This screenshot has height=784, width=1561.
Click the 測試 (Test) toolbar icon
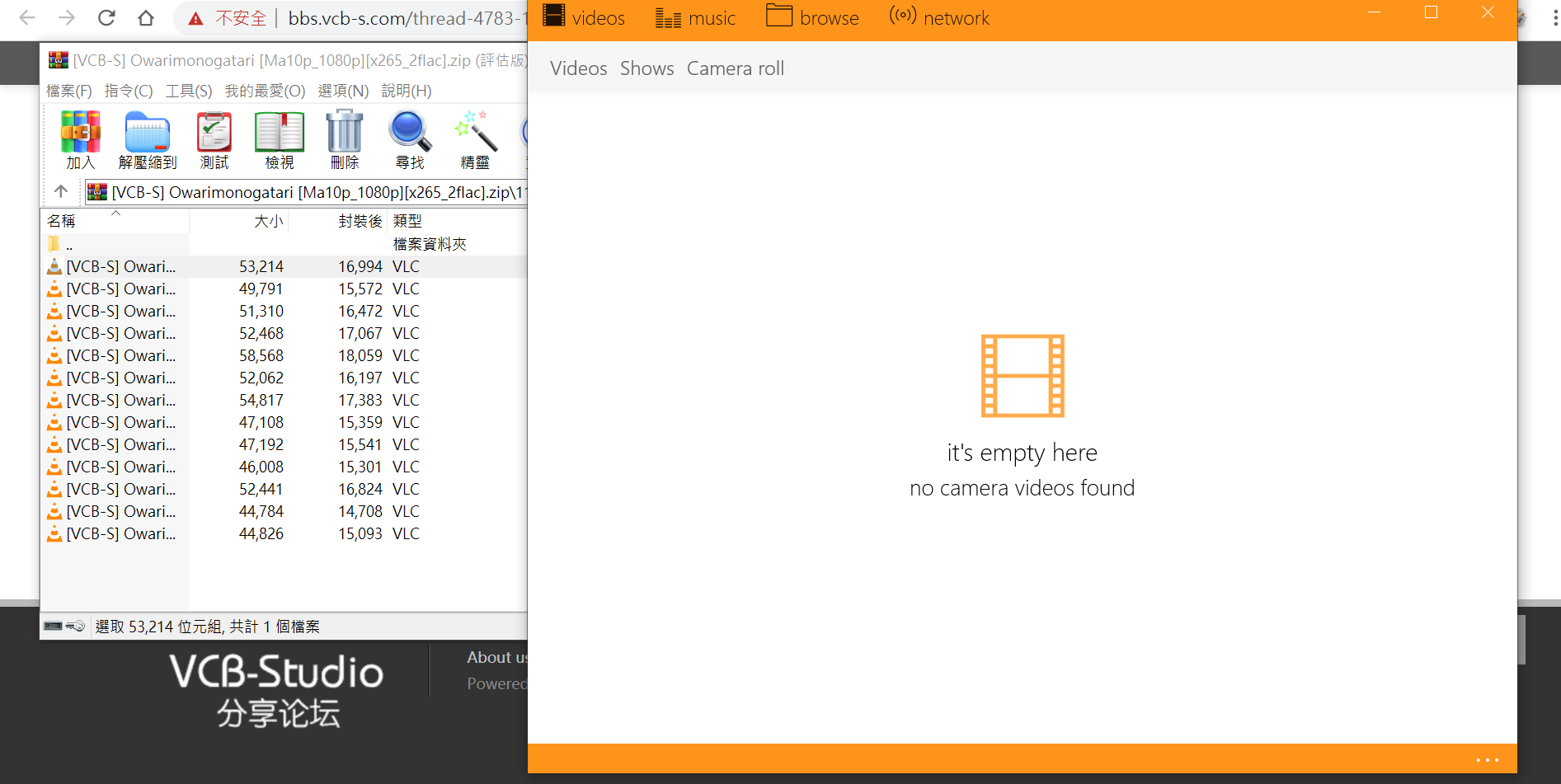point(214,140)
